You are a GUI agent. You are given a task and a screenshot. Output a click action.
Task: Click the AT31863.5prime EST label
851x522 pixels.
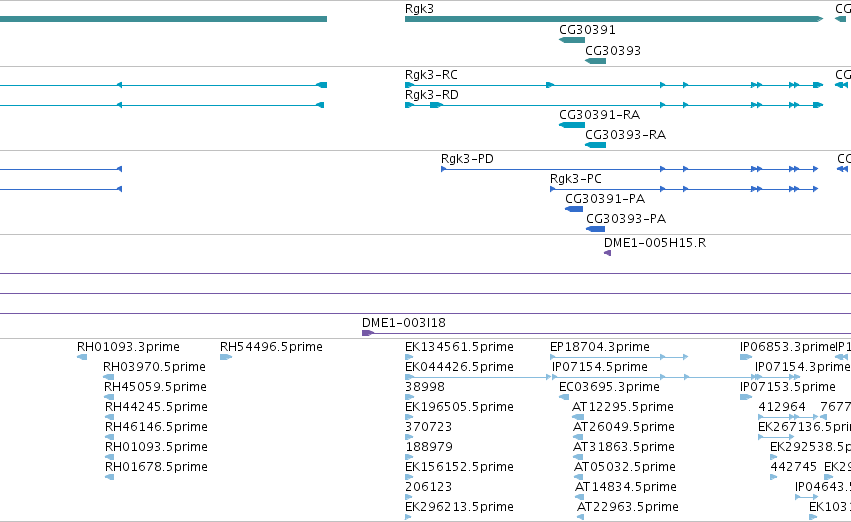624,447
